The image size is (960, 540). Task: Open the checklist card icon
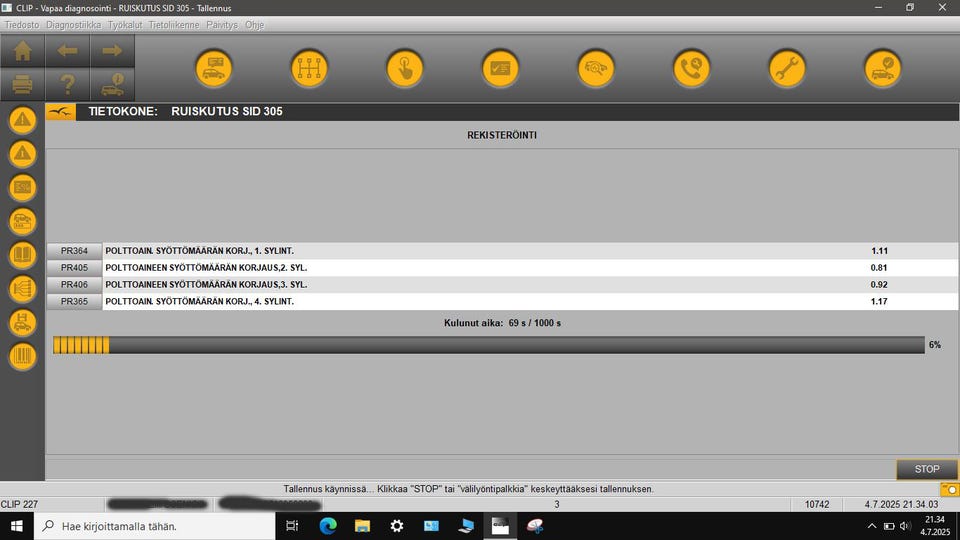(x=500, y=68)
